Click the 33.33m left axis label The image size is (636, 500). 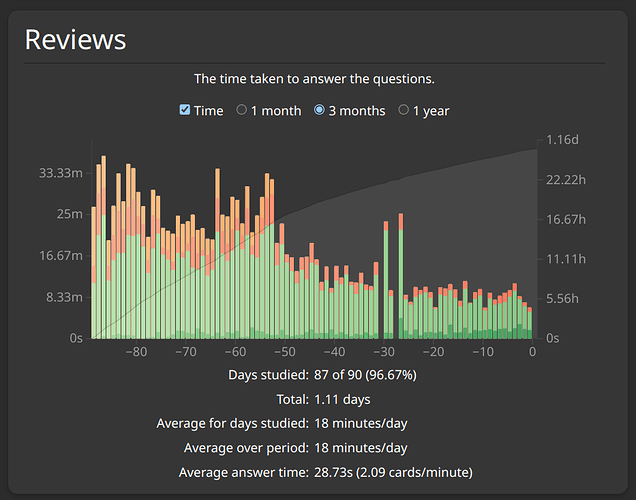click(x=61, y=173)
